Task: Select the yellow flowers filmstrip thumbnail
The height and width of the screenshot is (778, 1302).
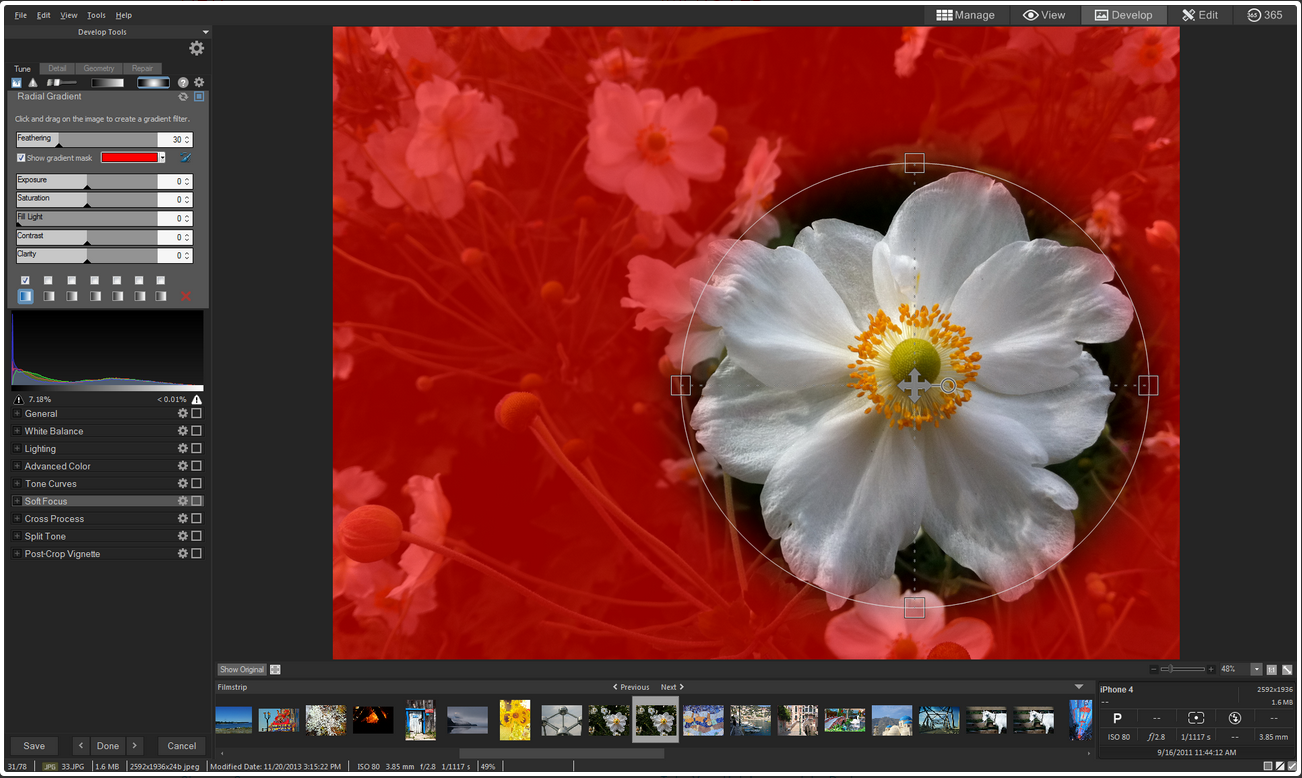Action: [x=514, y=720]
